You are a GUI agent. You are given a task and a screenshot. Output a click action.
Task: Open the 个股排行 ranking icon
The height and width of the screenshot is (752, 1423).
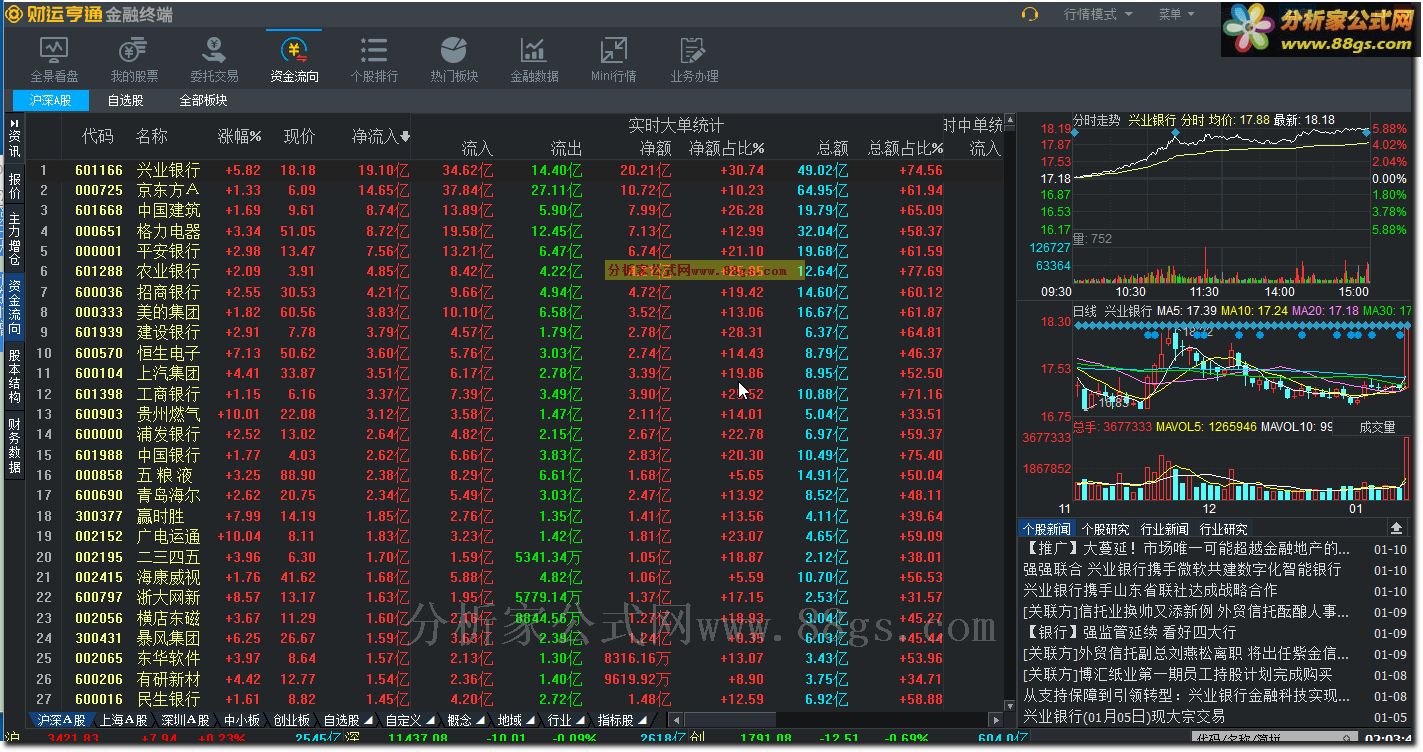374,59
